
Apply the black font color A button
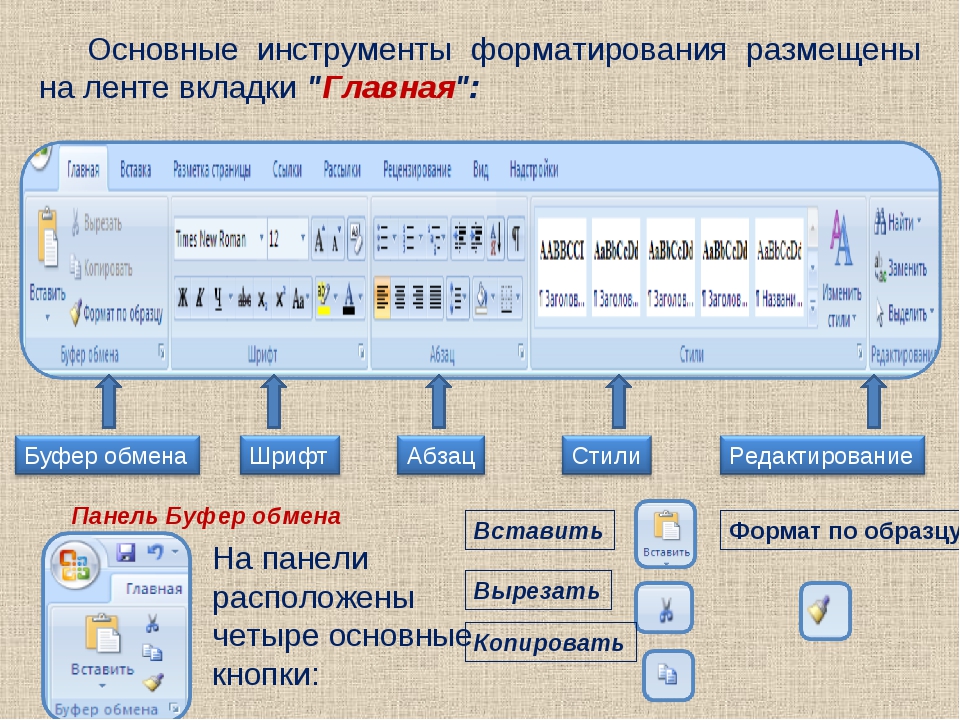(x=349, y=298)
